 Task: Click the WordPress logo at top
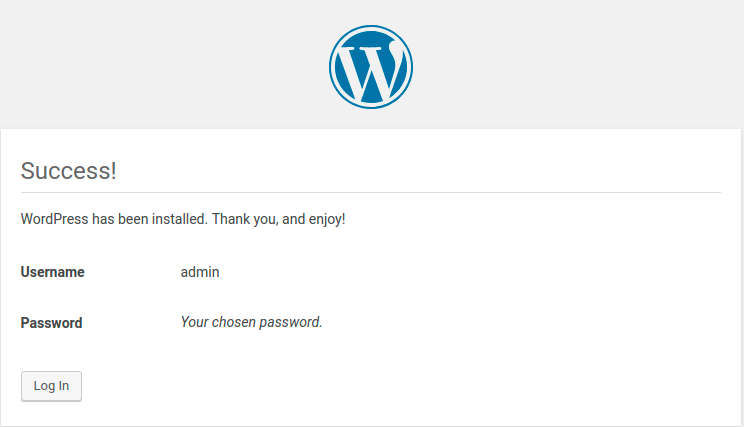pyautogui.click(x=371, y=67)
